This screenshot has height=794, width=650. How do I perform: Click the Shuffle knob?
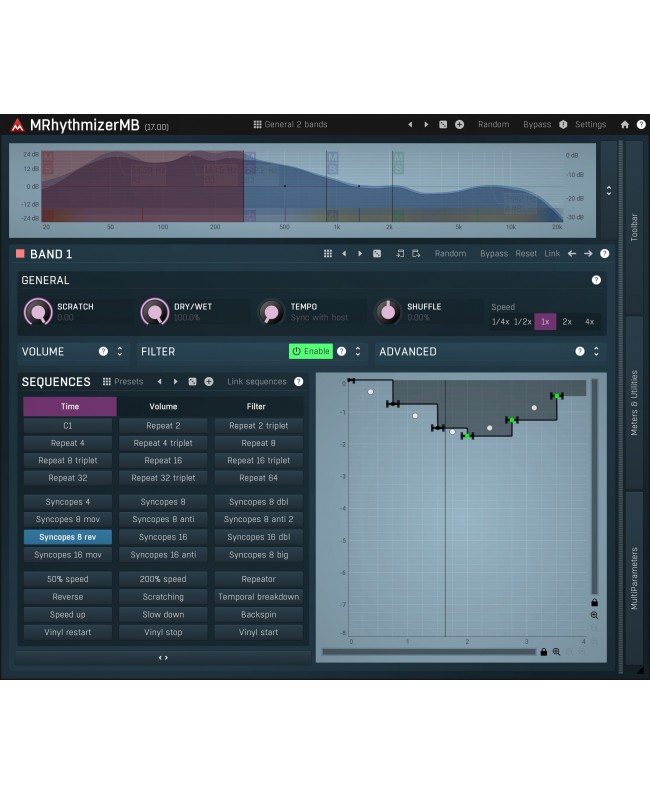[x=388, y=312]
